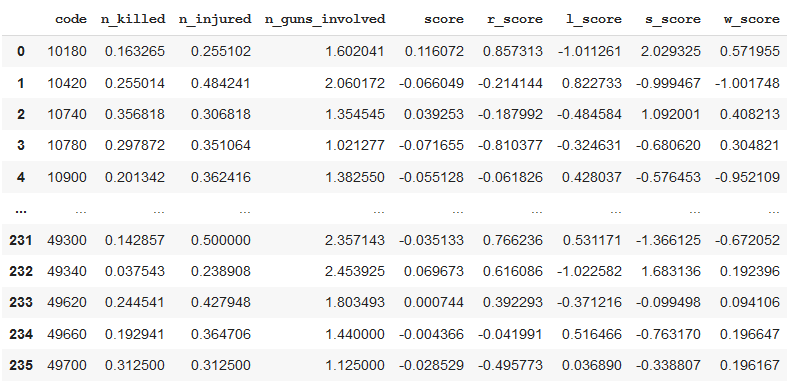Click n_killed value 0.037543

pos(135,271)
